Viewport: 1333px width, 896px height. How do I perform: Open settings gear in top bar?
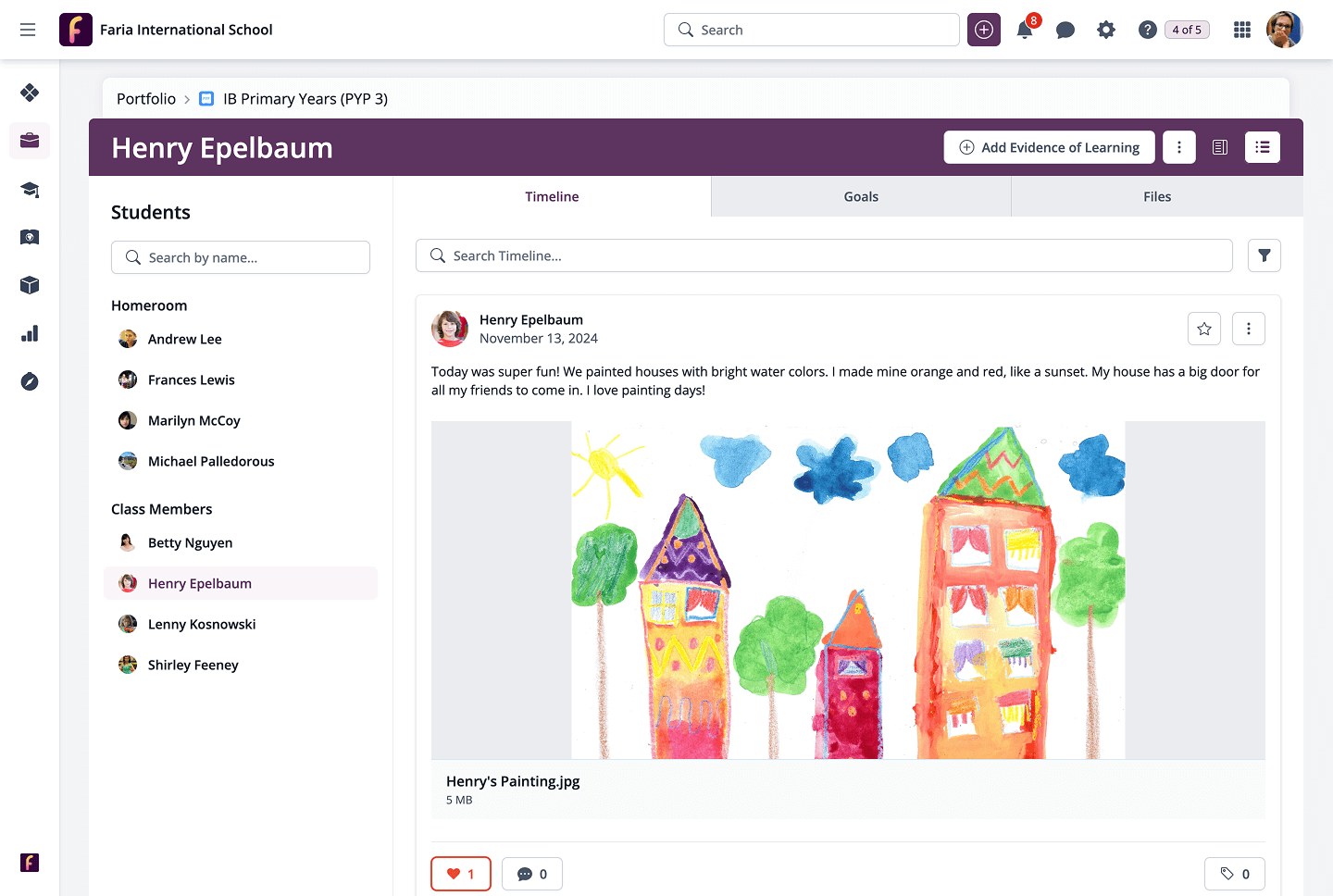click(x=1106, y=31)
